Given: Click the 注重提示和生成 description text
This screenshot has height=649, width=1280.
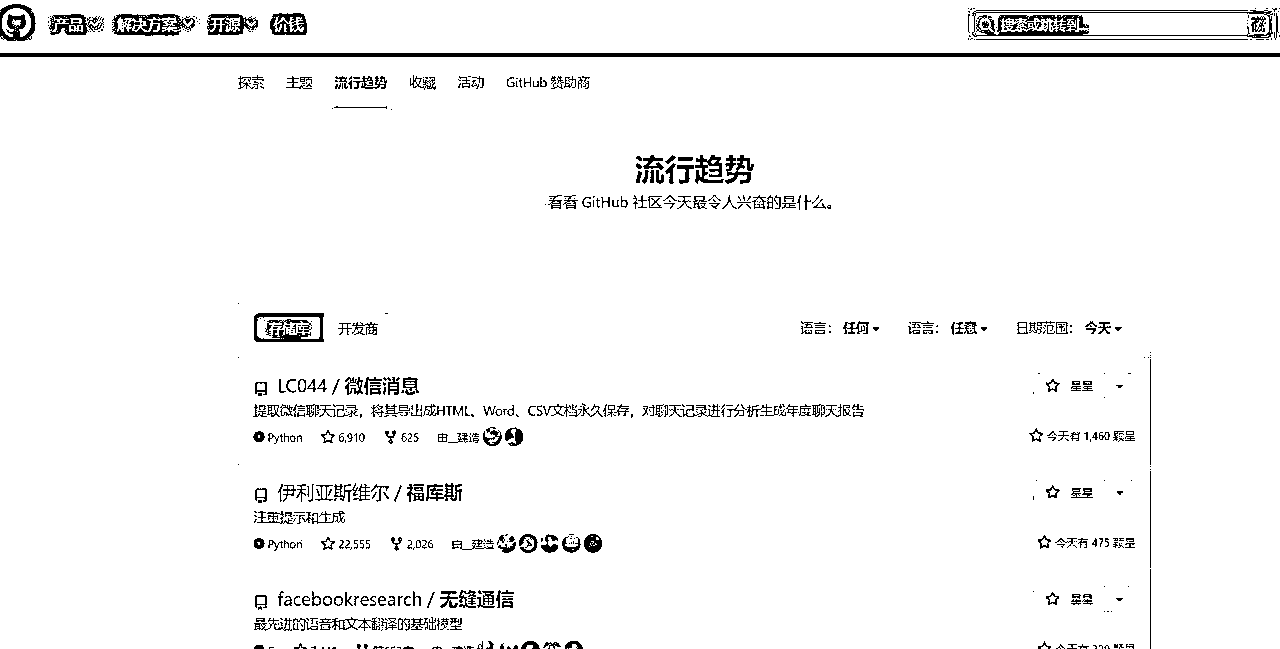Looking at the screenshot, I should [299, 518].
